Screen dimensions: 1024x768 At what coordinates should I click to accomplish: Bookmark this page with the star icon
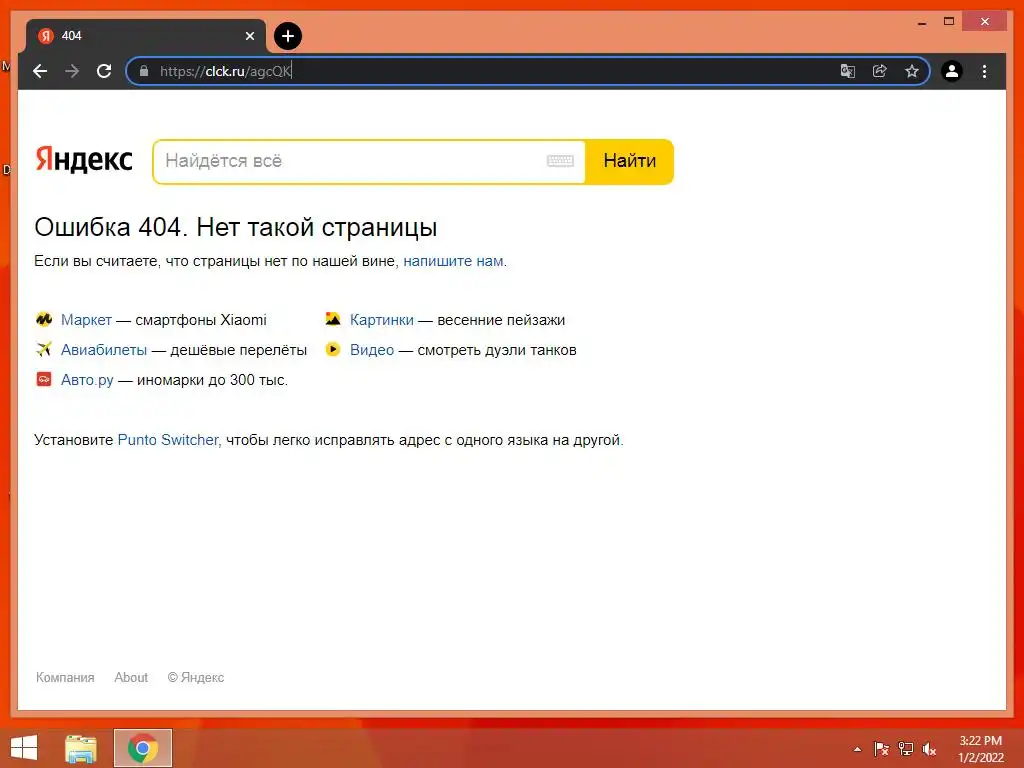pos(912,71)
